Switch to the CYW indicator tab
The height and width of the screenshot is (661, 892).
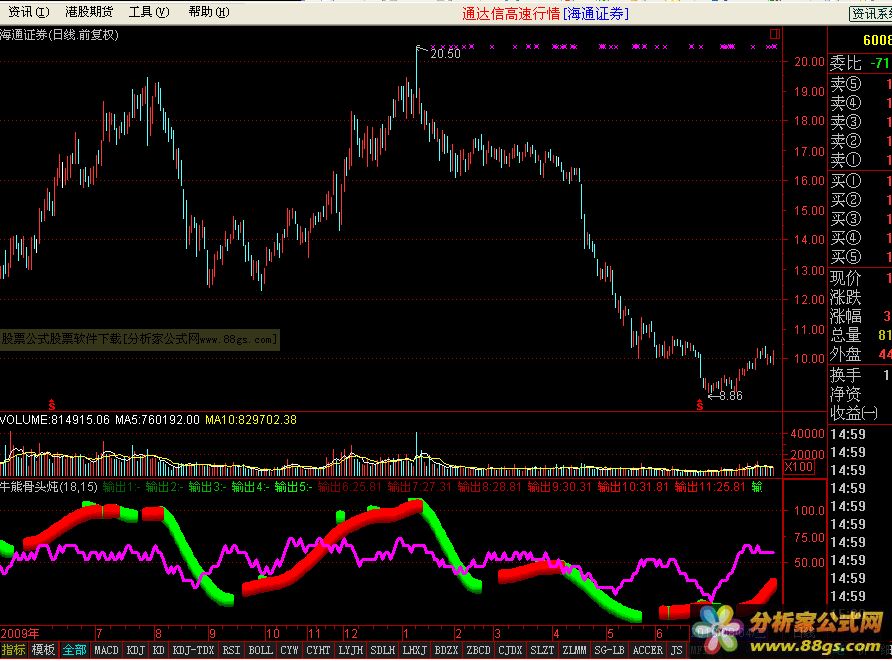(290, 650)
